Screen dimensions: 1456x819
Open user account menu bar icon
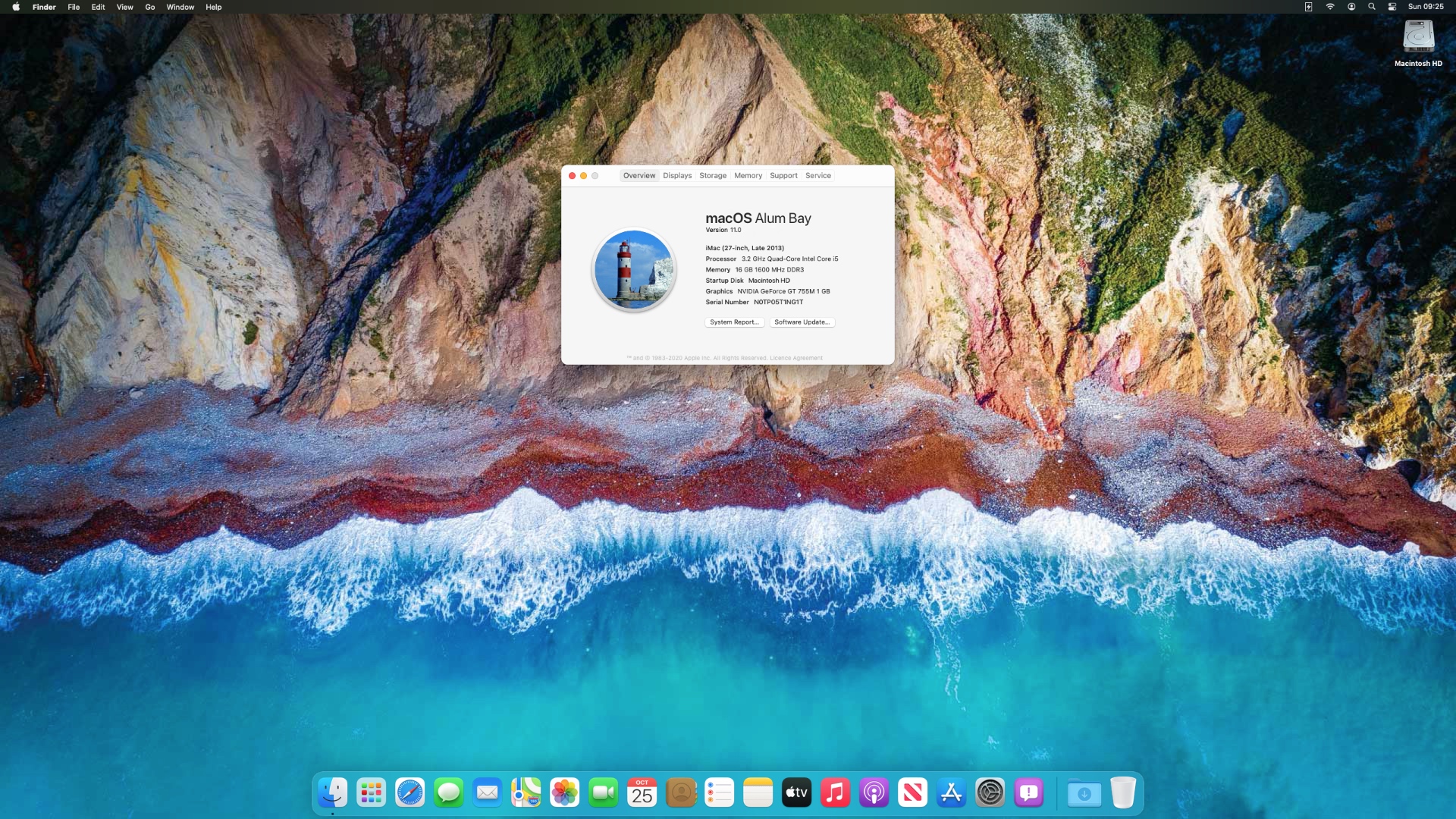coord(1351,7)
